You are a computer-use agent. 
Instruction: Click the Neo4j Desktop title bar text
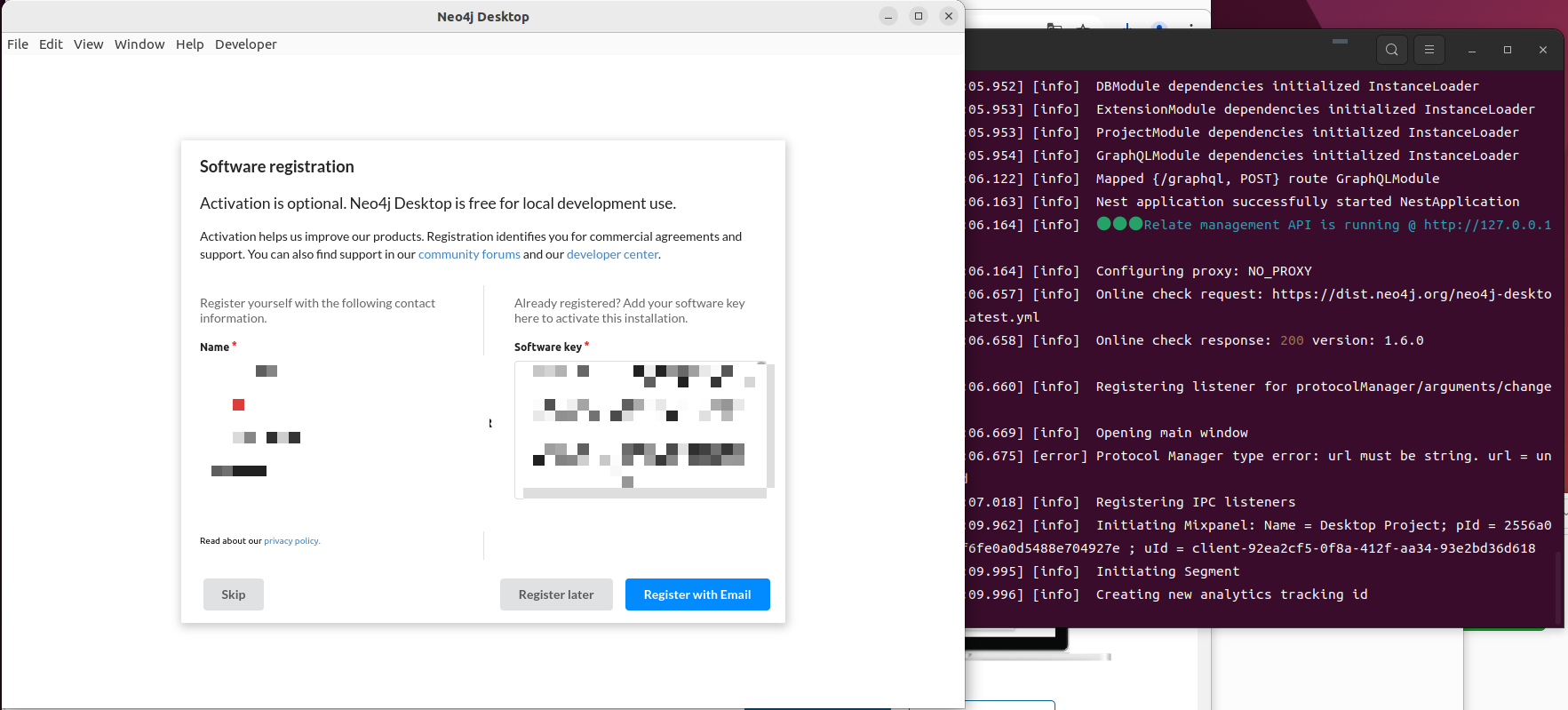click(x=483, y=17)
